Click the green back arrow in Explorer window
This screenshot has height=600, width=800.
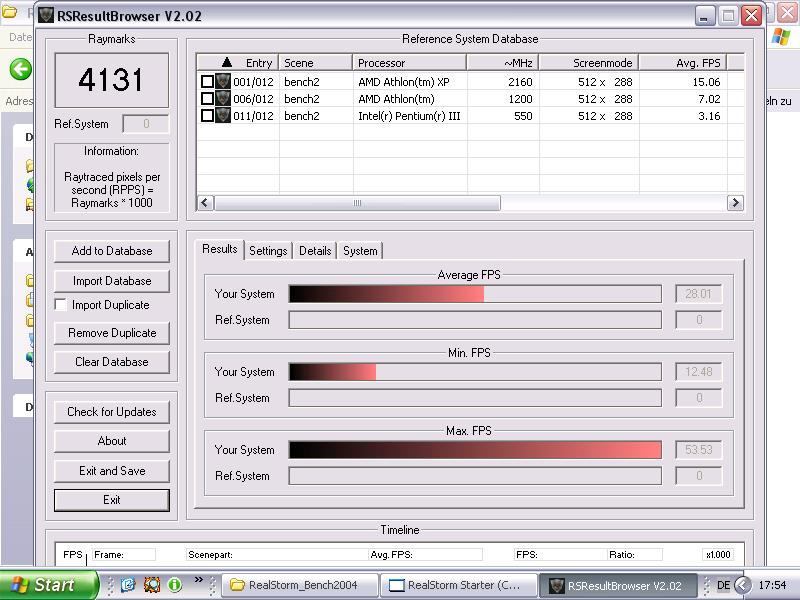(20, 69)
